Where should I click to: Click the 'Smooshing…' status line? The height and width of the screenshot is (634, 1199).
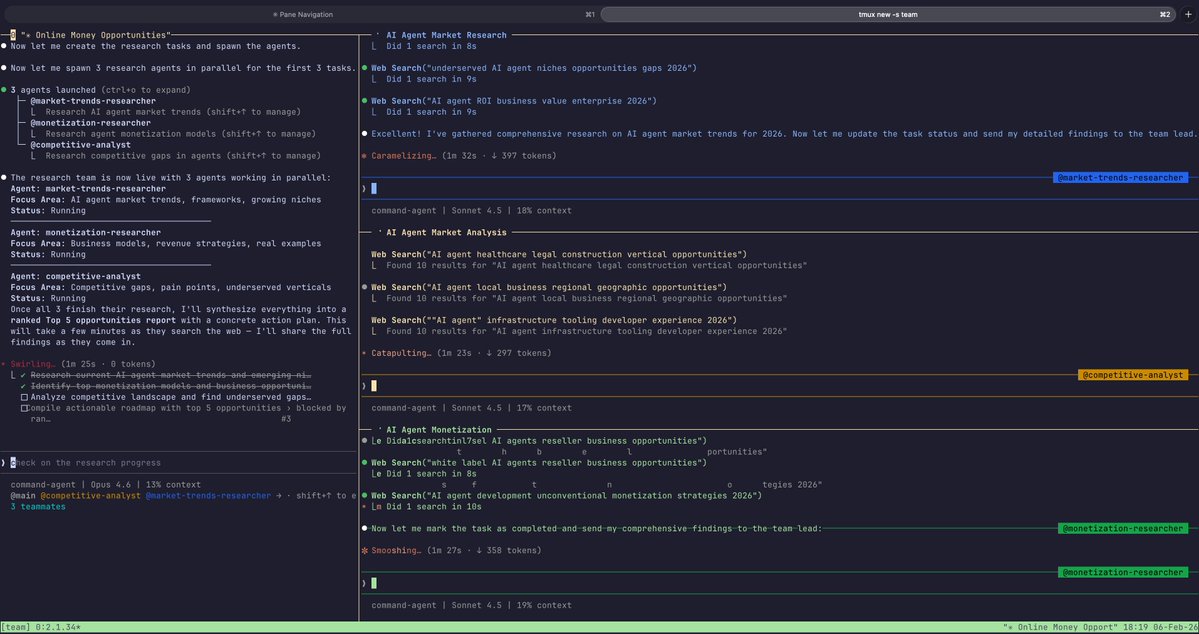[x=451, y=551]
